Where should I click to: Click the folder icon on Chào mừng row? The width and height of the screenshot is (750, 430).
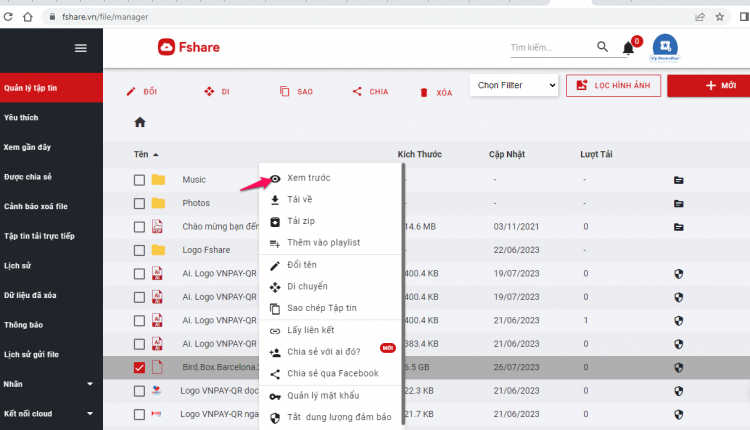(678, 227)
